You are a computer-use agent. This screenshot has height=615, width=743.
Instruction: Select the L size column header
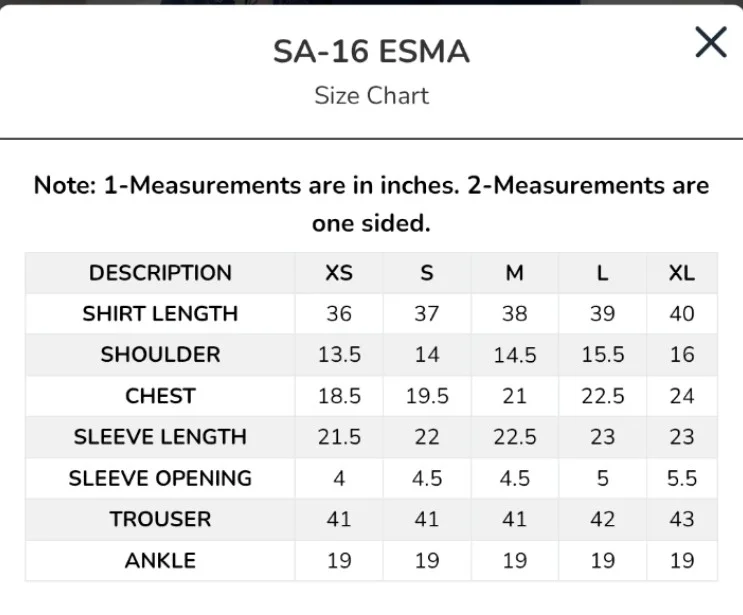(602, 273)
